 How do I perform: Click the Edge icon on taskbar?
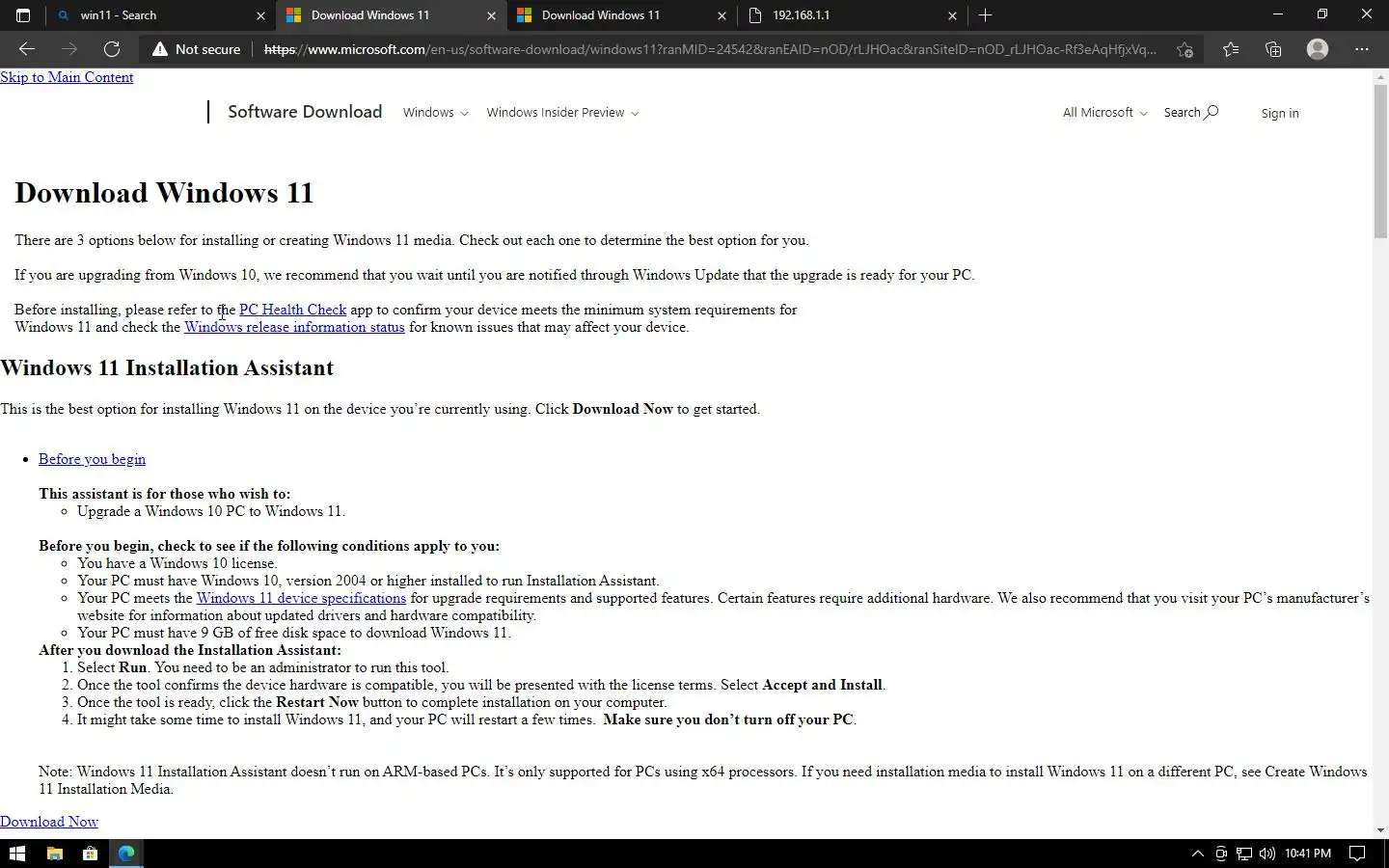pyautogui.click(x=126, y=854)
